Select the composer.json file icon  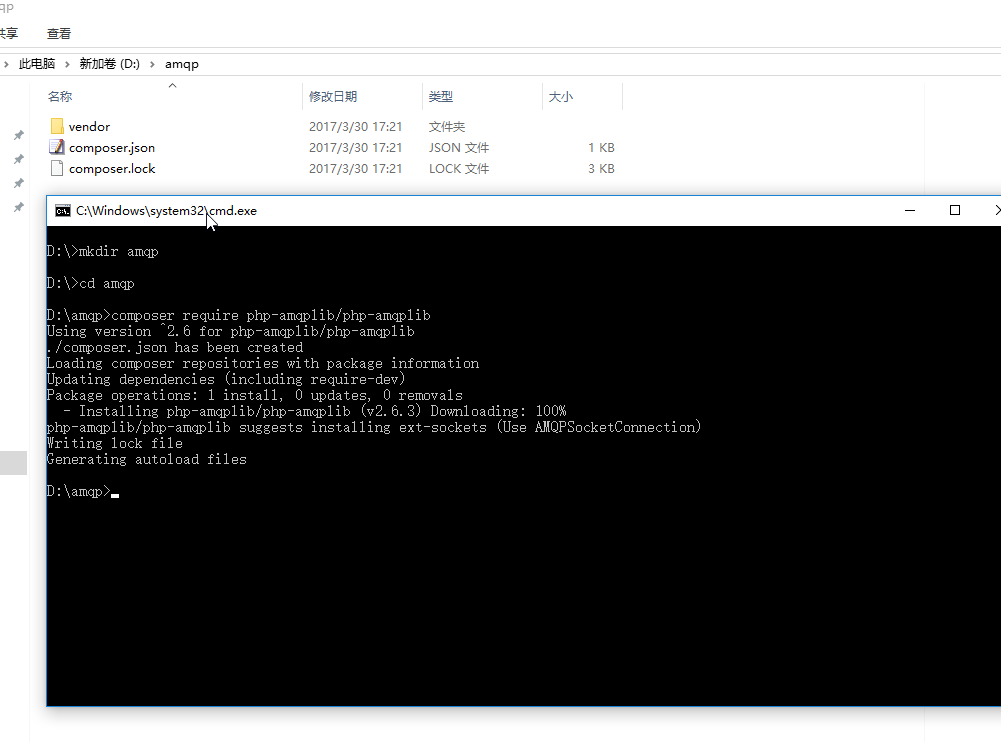pos(57,147)
